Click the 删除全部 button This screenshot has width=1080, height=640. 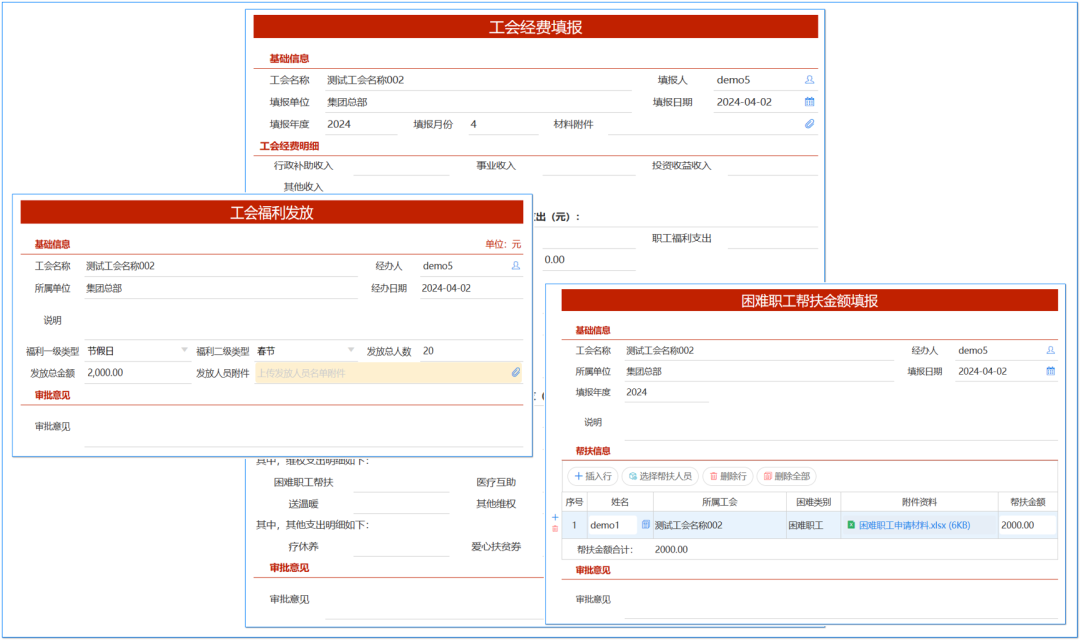(x=787, y=476)
